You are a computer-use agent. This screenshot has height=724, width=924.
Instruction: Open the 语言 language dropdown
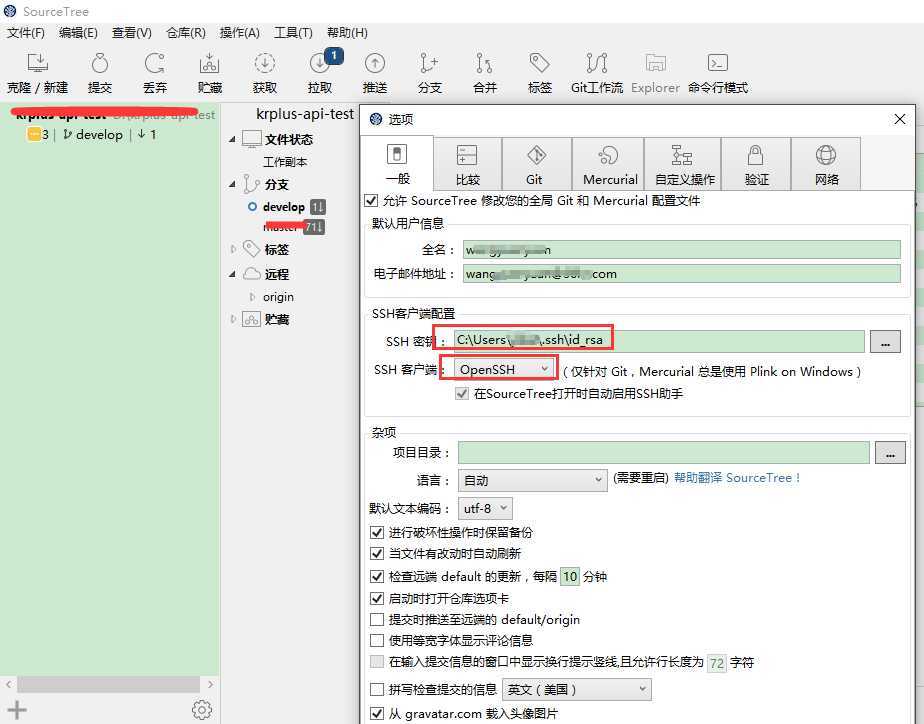[532, 480]
